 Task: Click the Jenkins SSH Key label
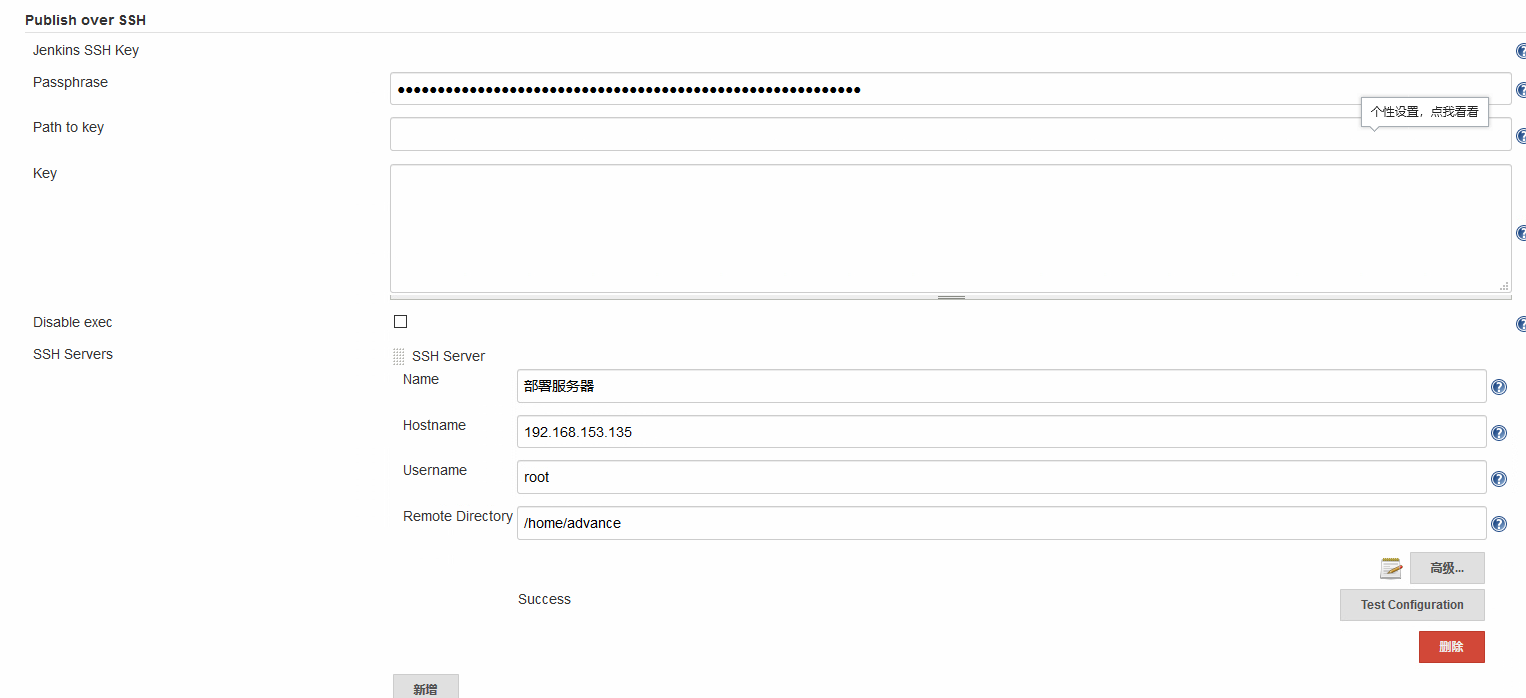[x=86, y=50]
